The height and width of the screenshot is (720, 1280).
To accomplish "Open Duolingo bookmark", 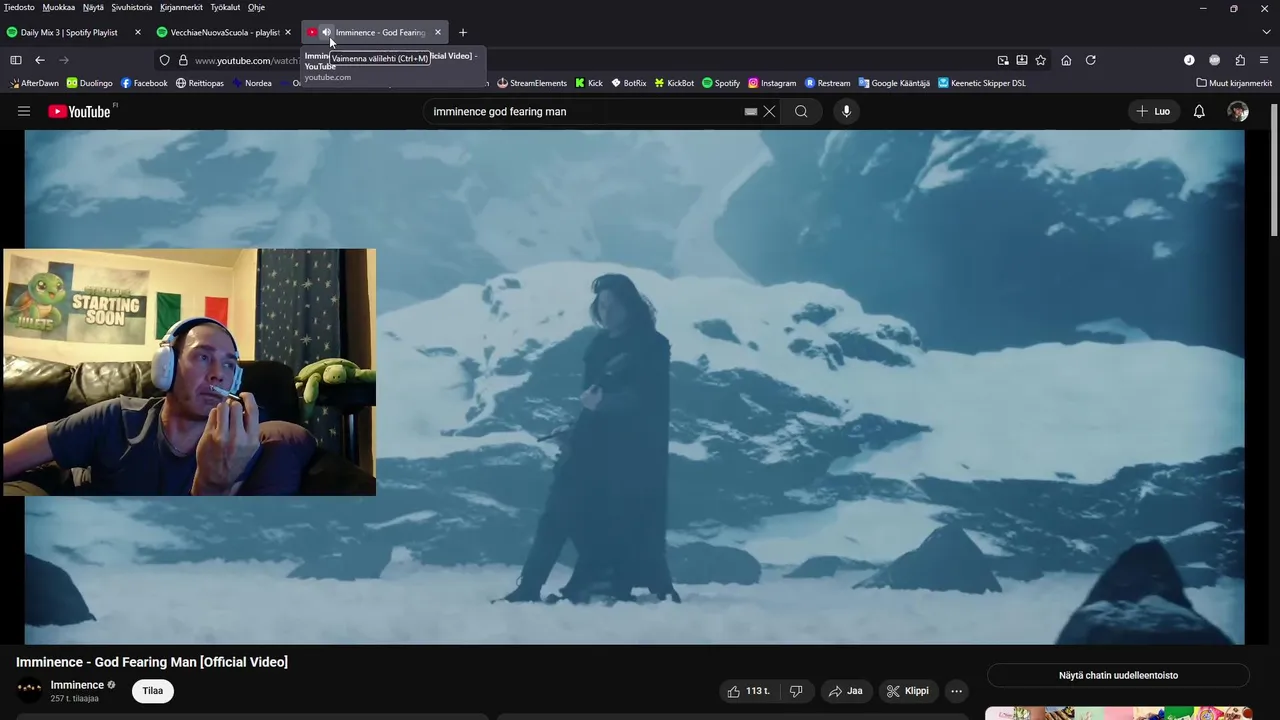I will (89, 83).
